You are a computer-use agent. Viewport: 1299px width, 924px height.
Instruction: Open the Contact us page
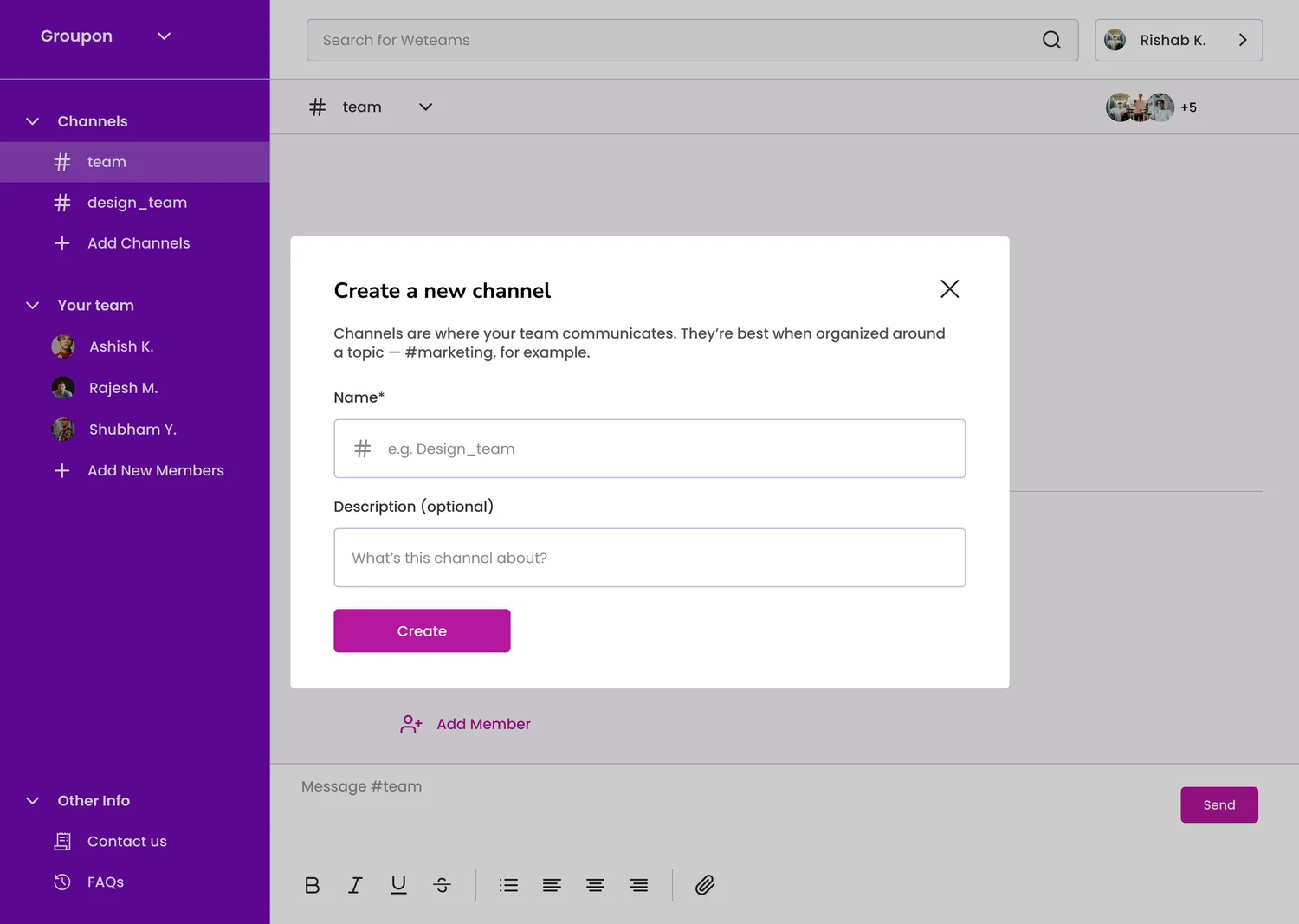pos(126,841)
